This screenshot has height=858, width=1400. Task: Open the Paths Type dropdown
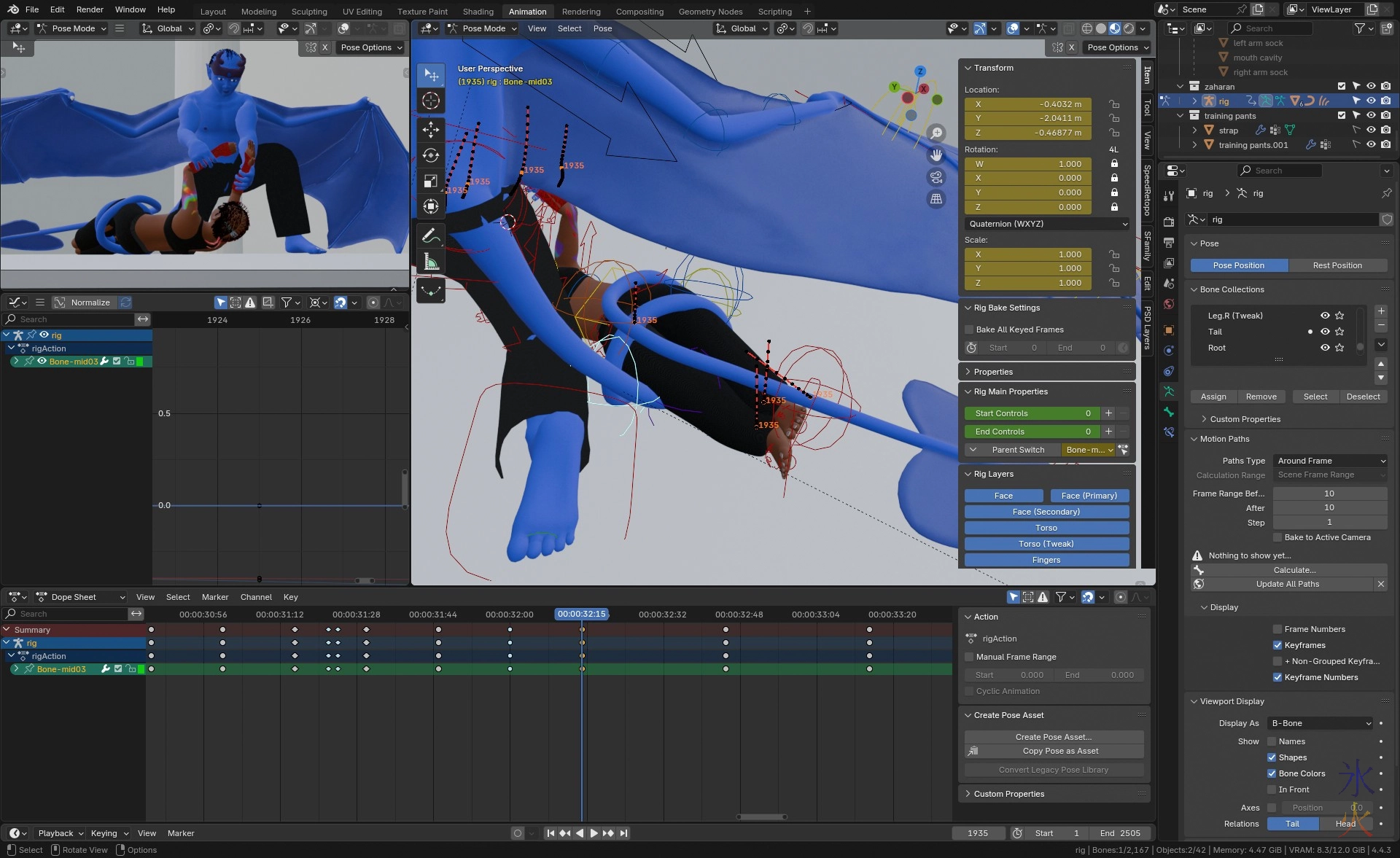1331,461
